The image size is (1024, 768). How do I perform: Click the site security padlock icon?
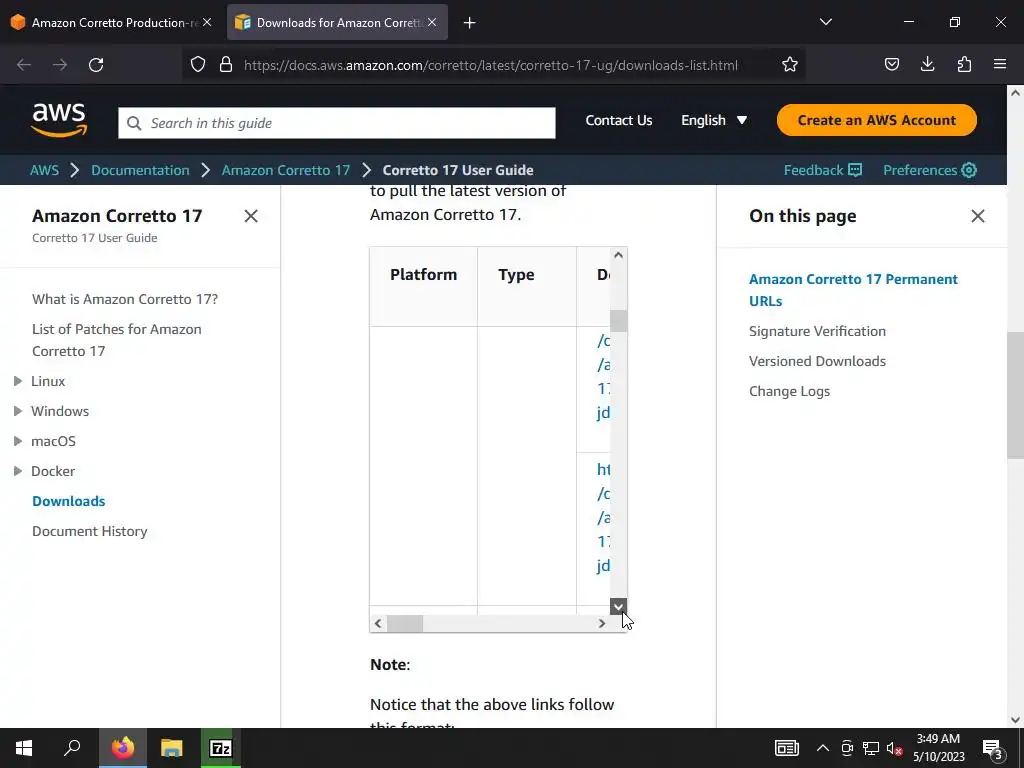pos(226,65)
